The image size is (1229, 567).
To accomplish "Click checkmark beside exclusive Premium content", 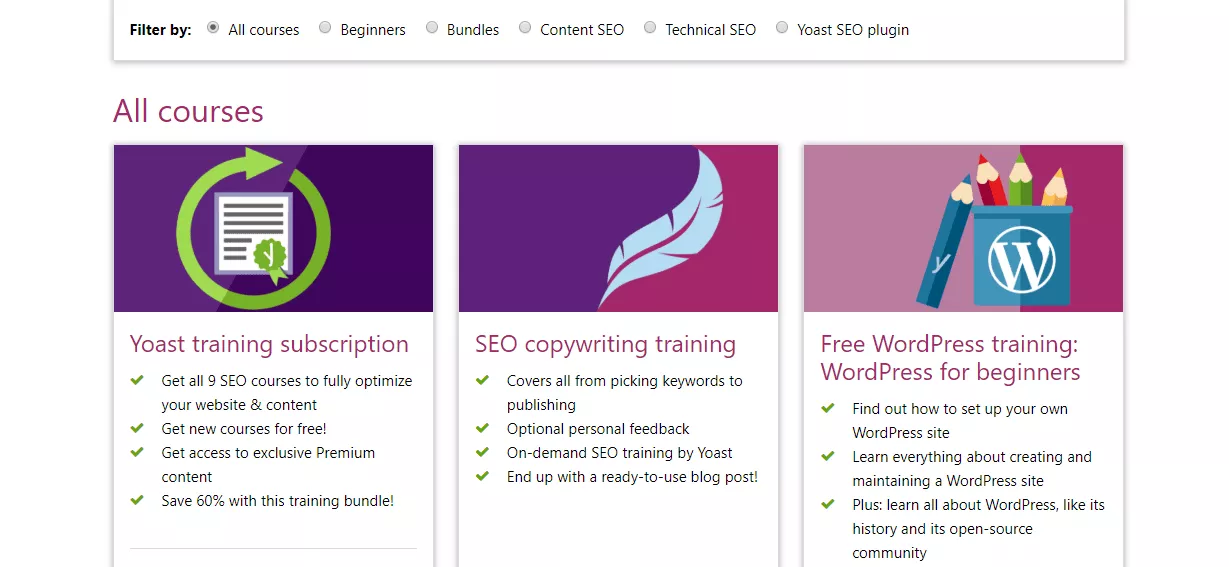I will point(137,452).
